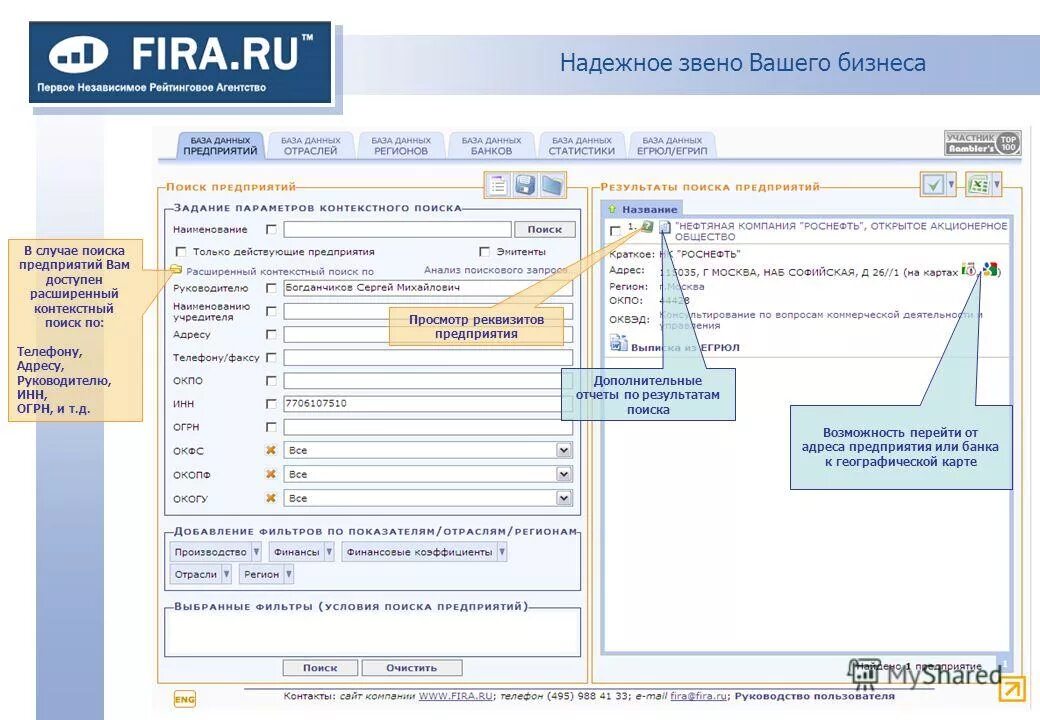Click the Руководителю field with Богданчиков
Screen dimensions: 1040x720
[428, 288]
